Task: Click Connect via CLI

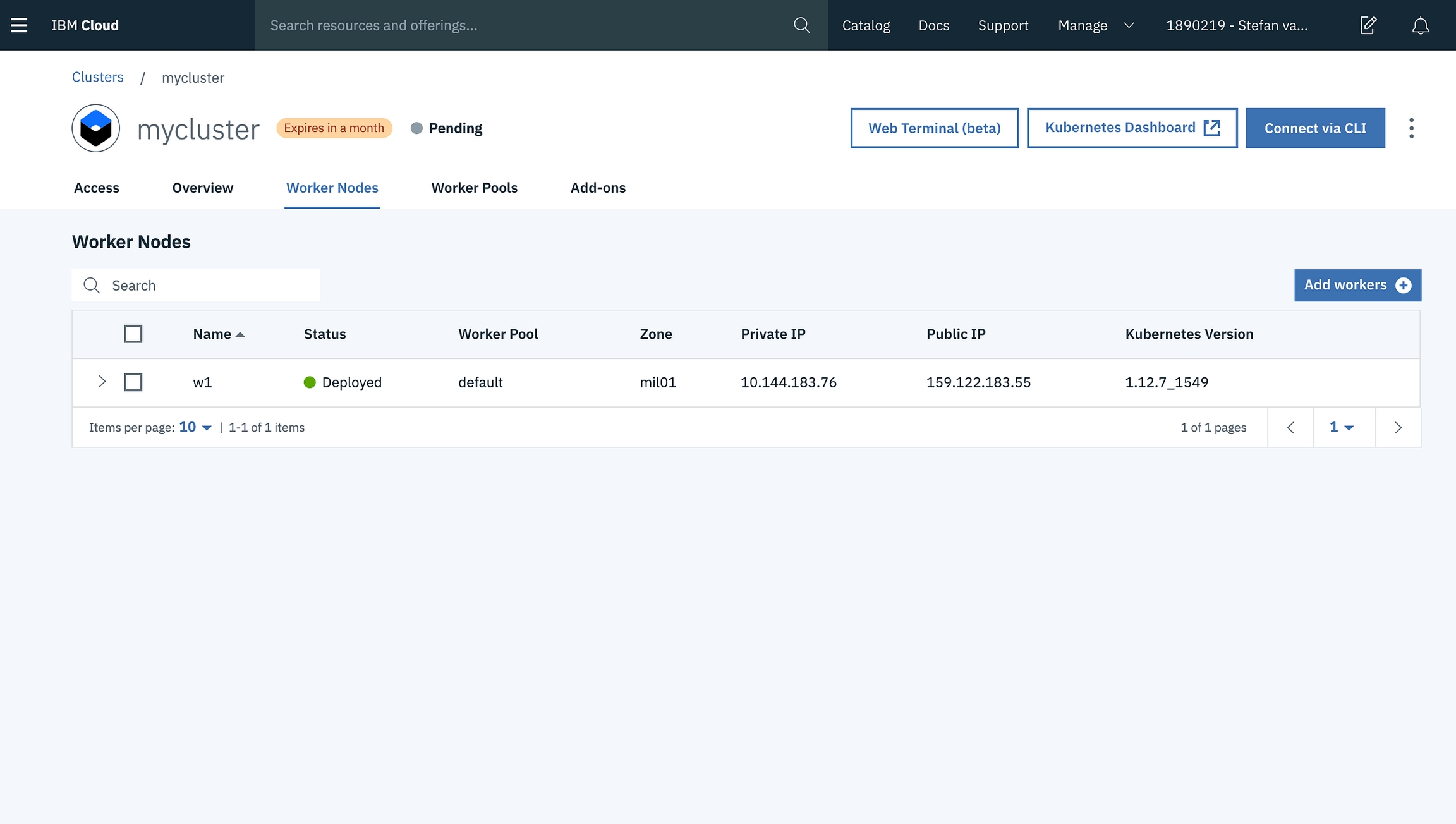Action: point(1316,128)
